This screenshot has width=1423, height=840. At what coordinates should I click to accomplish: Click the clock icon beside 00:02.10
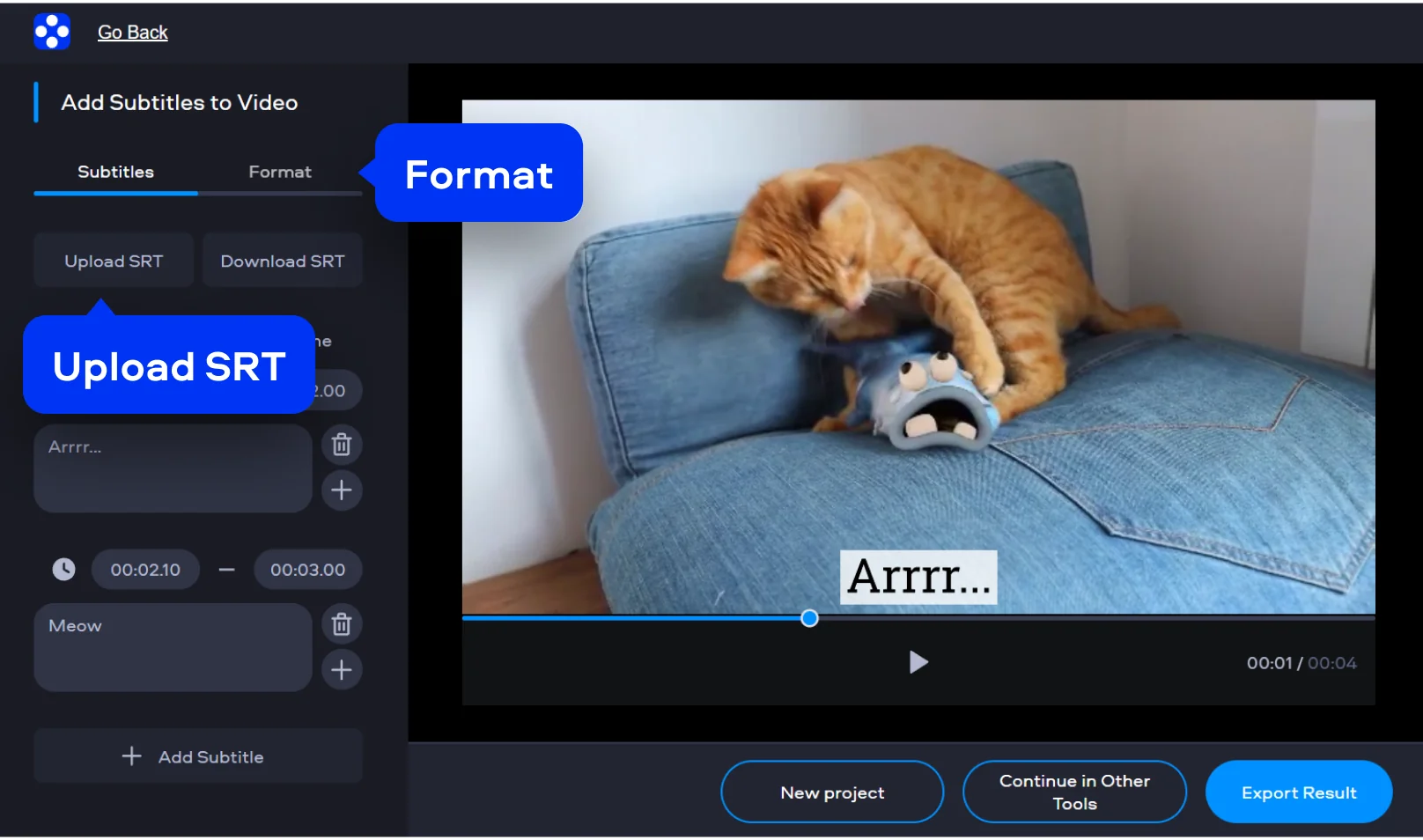[x=63, y=570]
